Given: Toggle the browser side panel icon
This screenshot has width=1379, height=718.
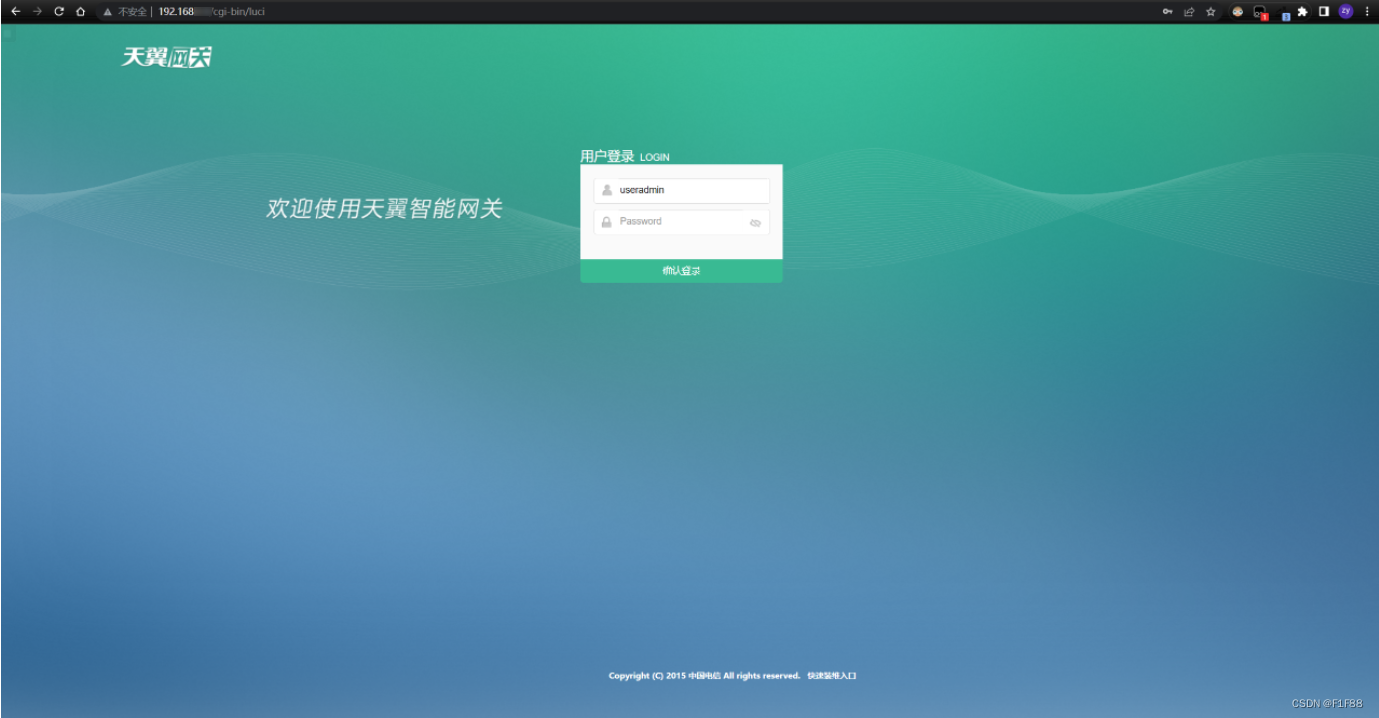Looking at the screenshot, I should click(x=1324, y=12).
